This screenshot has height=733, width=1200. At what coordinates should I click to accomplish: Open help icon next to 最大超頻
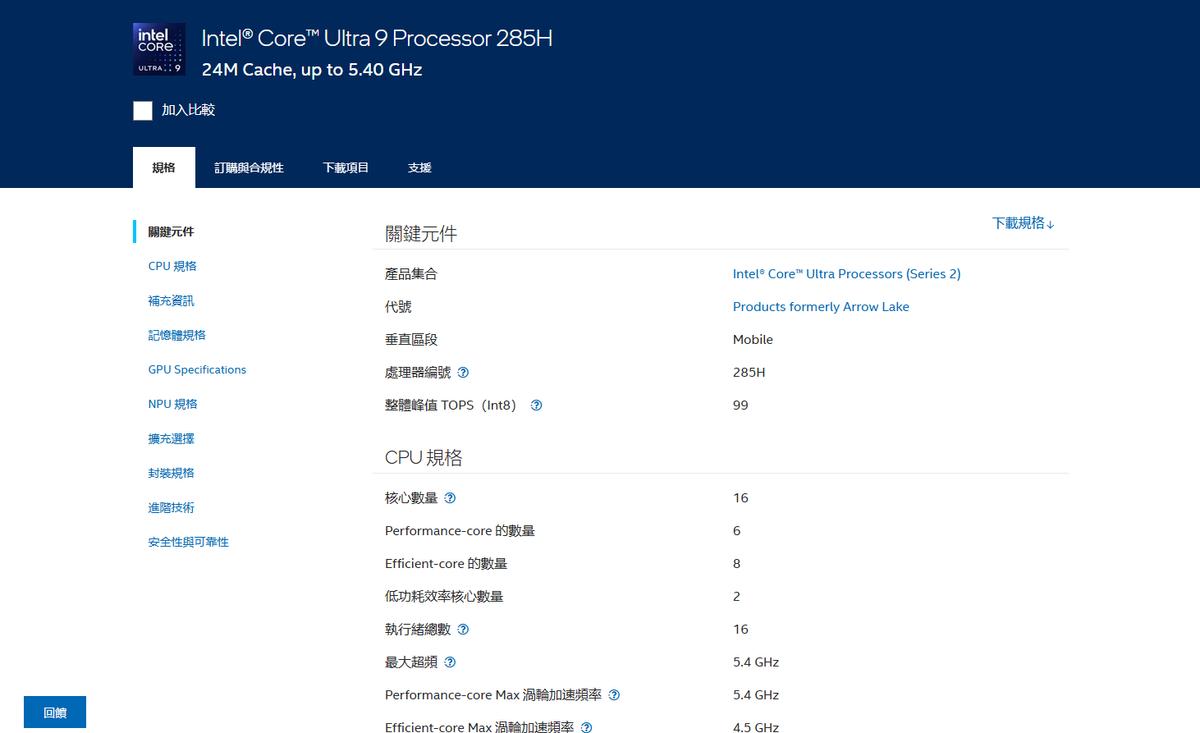click(450, 662)
